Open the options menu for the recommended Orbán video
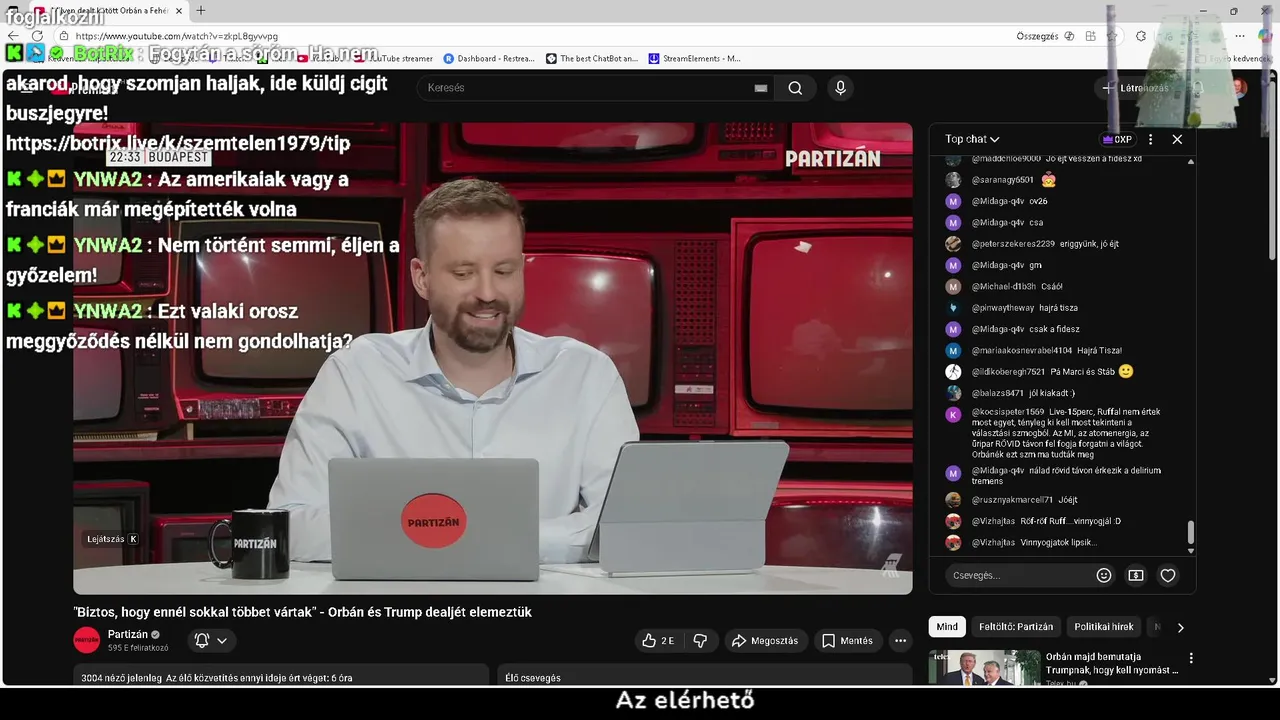1280x720 pixels. click(1191, 659)
